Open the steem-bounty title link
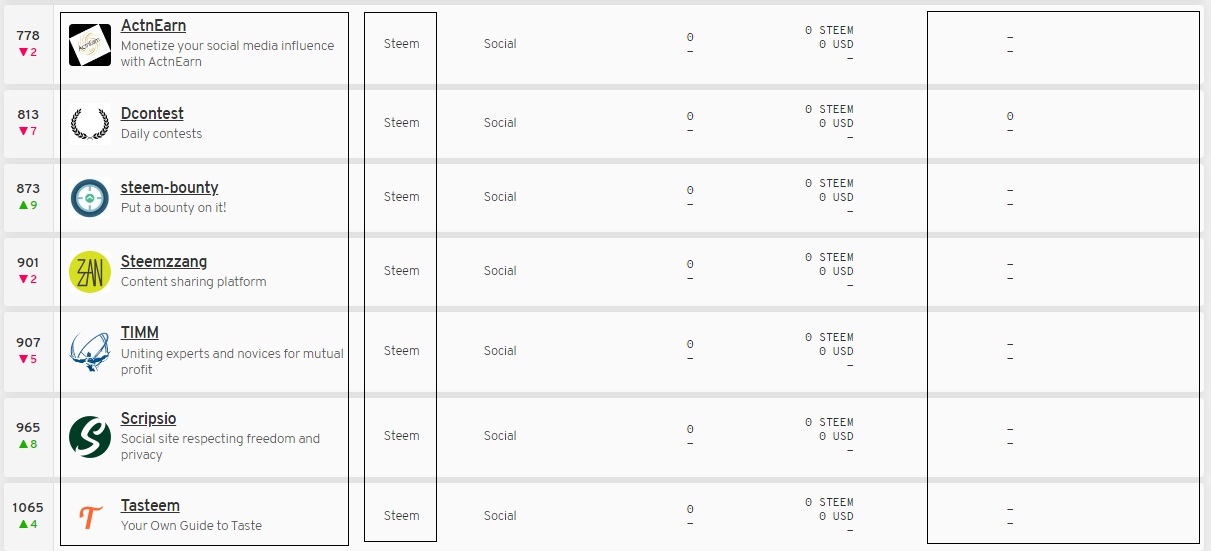 pyautogui.click(x=169, y=188)
